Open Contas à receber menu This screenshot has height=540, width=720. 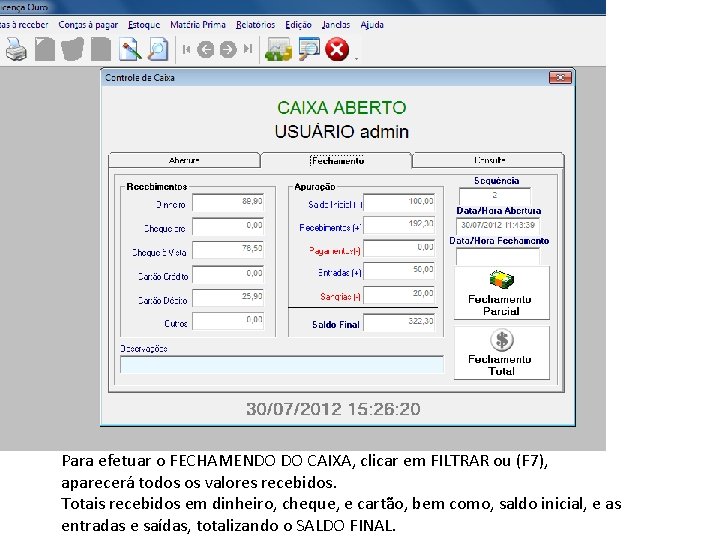coord(24,25)
